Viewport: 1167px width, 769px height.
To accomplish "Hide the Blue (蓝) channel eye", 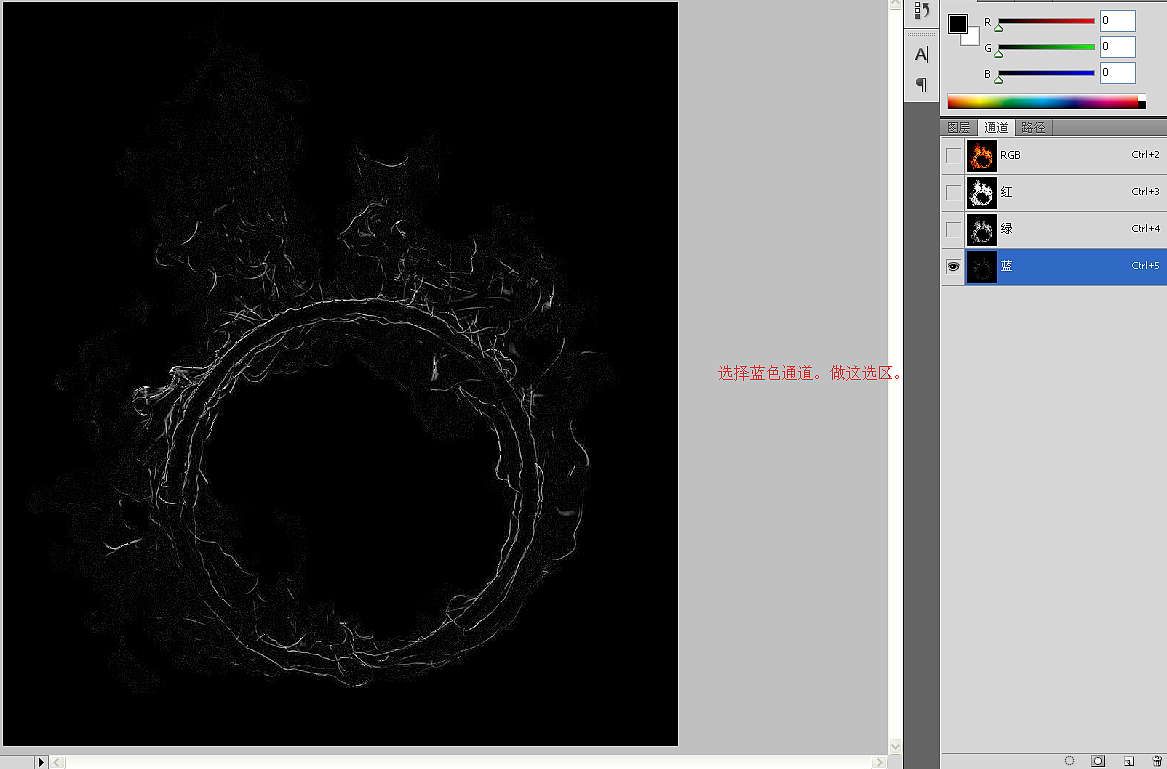I will coord(953,266).
